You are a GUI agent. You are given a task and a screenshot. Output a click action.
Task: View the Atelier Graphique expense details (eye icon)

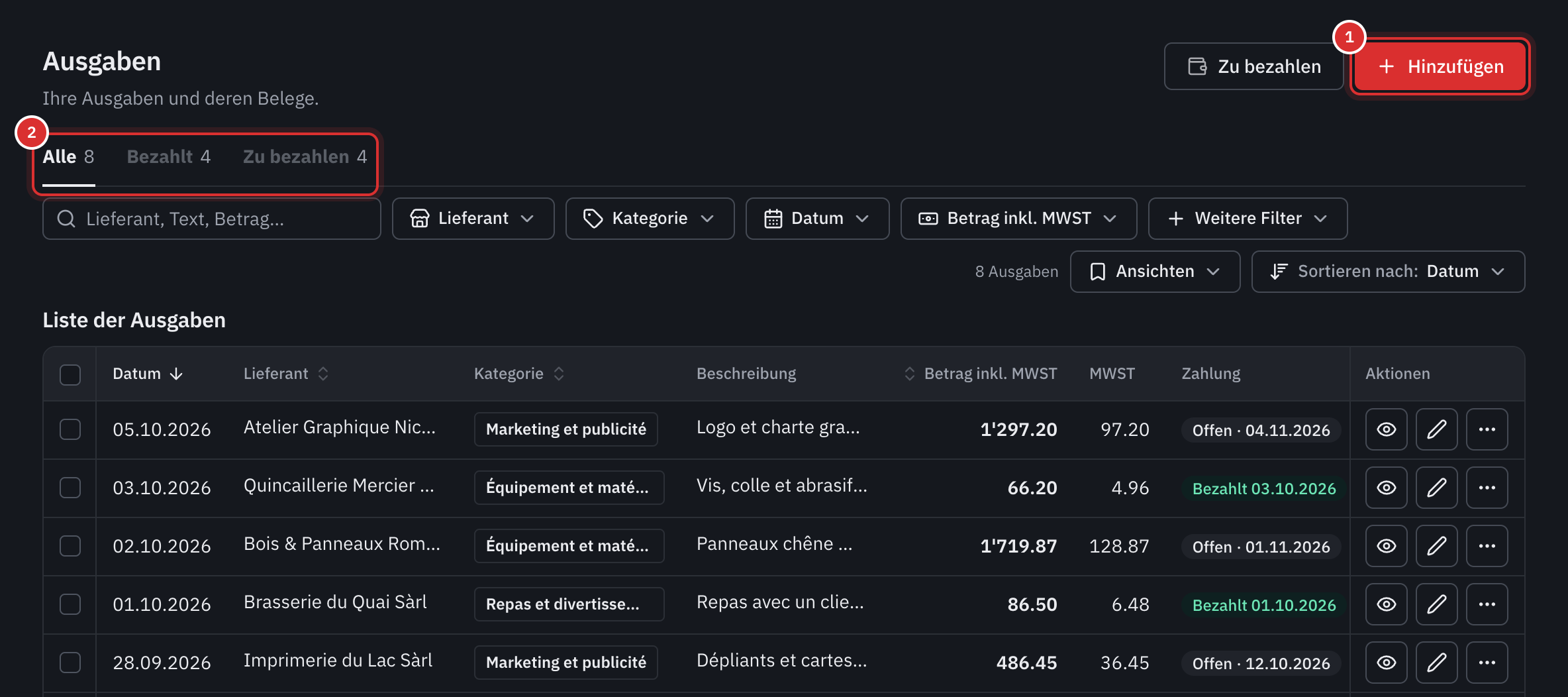pos(1386,429)
